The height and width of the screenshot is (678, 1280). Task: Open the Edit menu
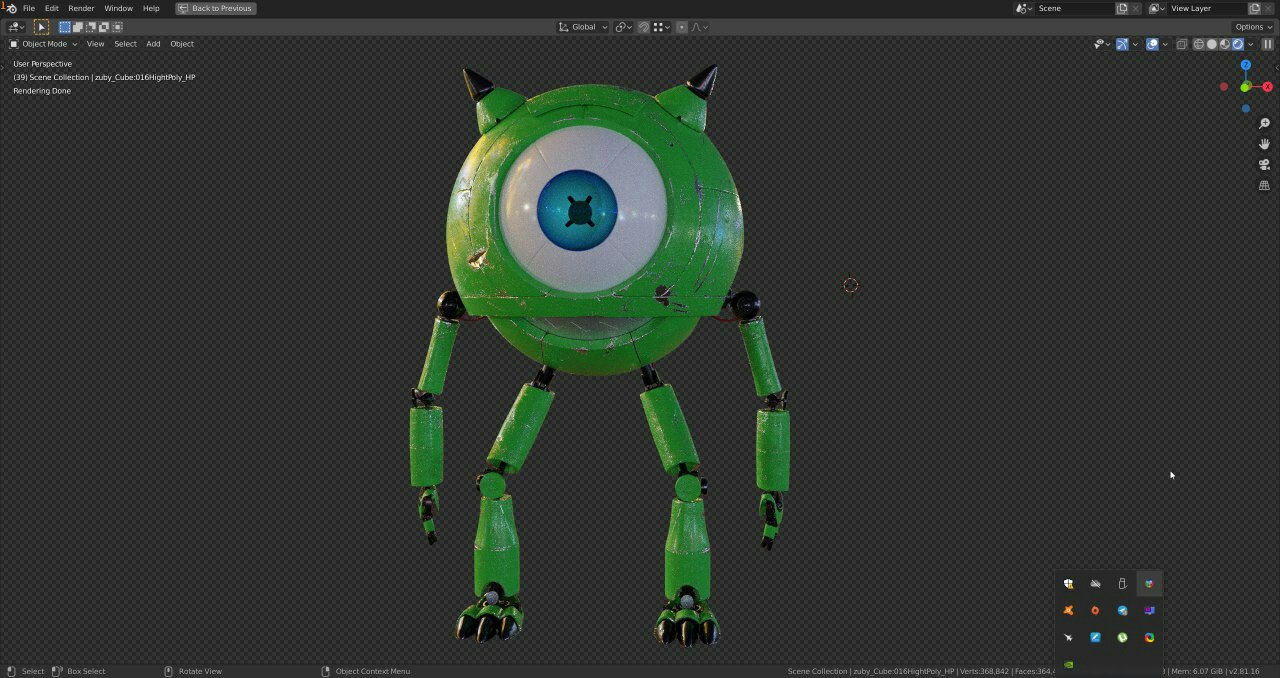[x=51, y=8]
